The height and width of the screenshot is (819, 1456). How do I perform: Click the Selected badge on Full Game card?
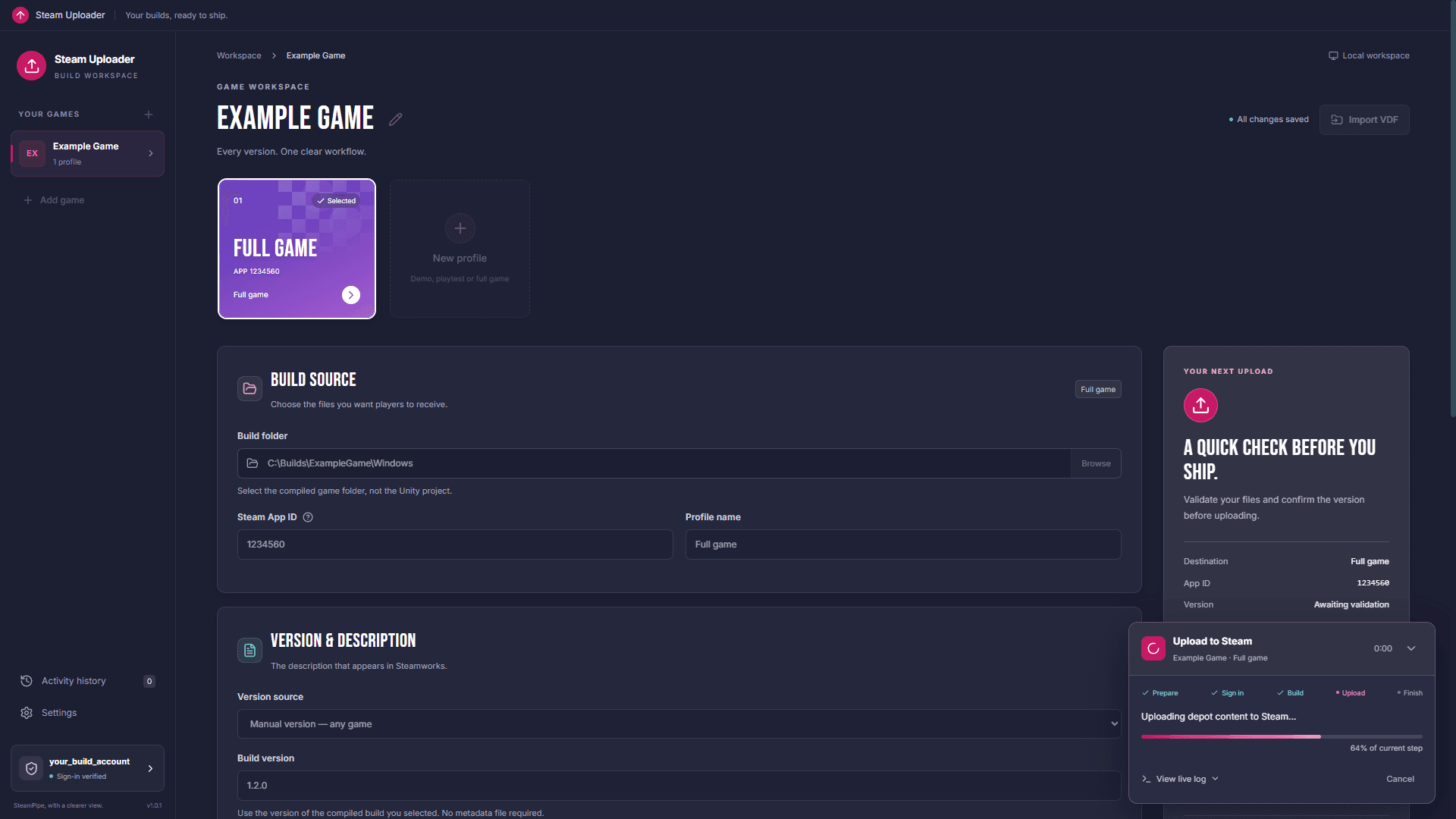[336, 201]
